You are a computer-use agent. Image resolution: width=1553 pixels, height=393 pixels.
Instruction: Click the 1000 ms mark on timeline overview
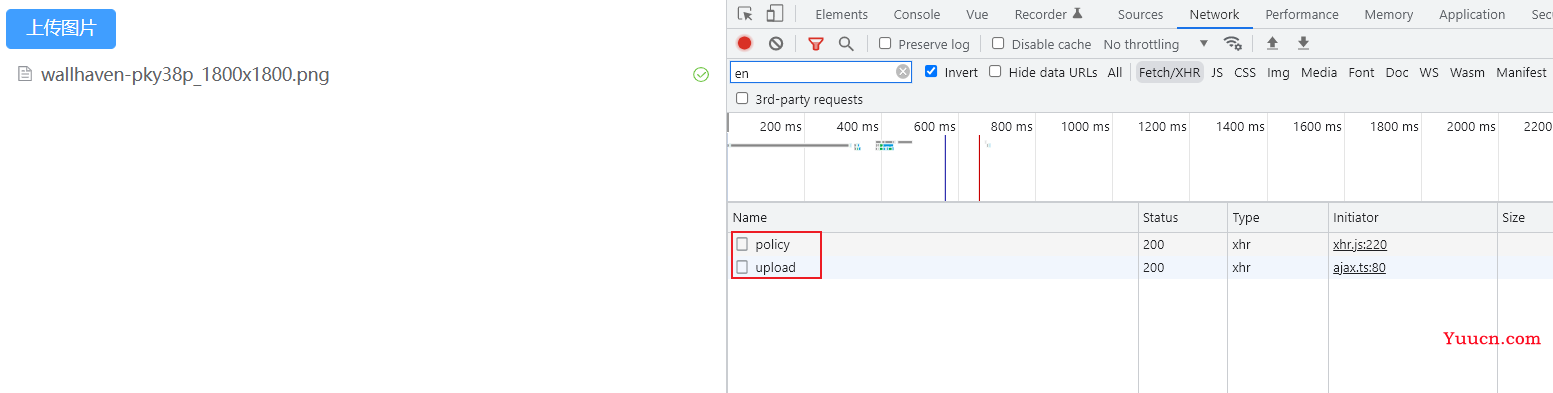click(x=1085, y=127)
